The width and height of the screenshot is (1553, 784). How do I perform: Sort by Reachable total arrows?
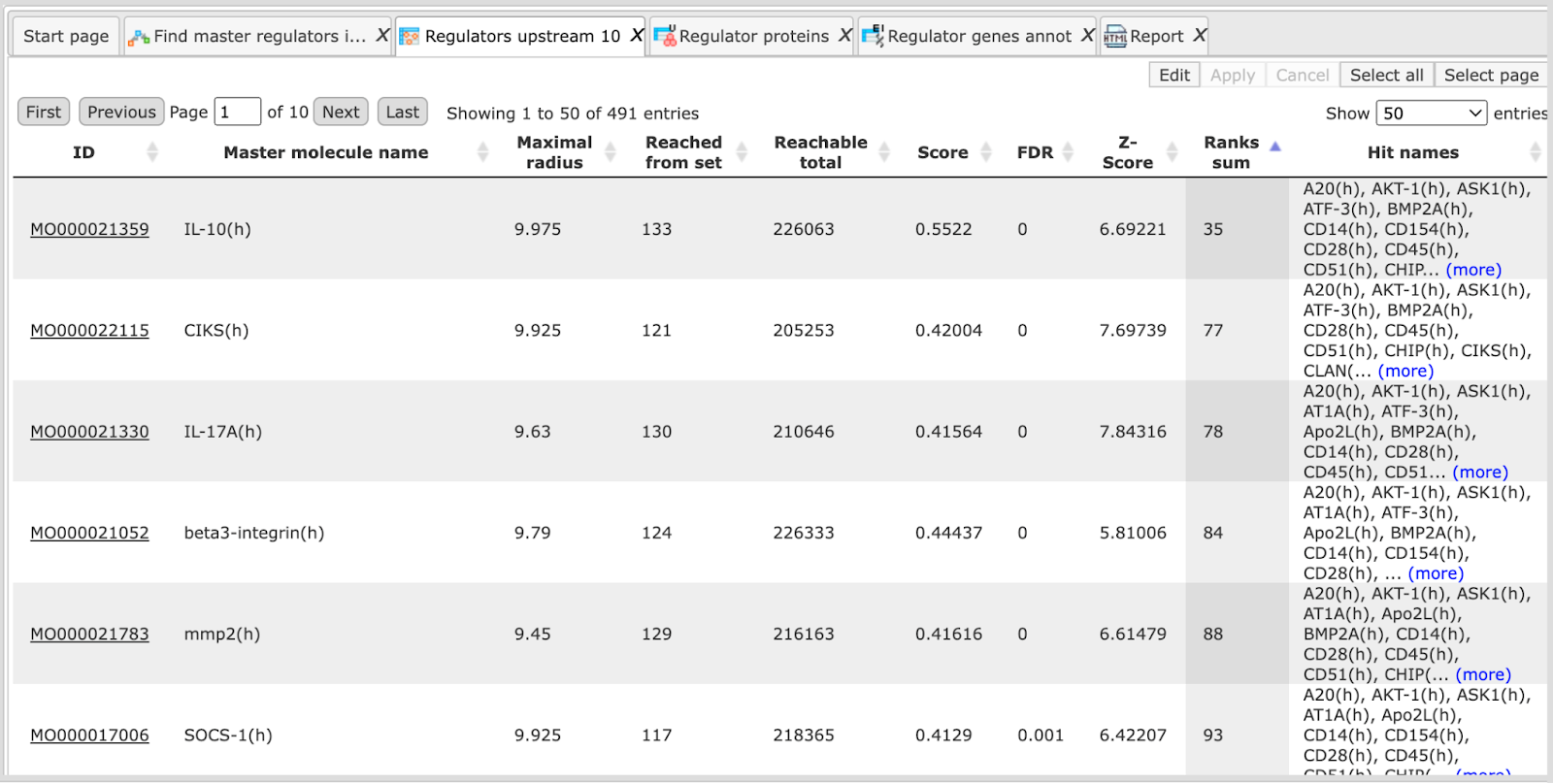pos(884,152)
